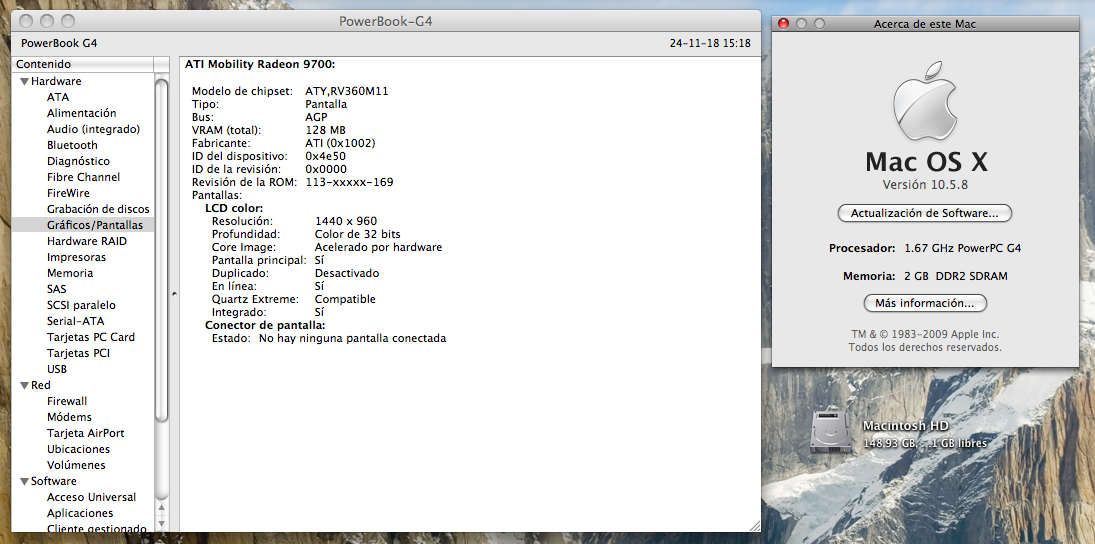The width and height of the screenshot is (1095, 544).
Task: Close the Acerca de este Mac window
Action: (x=783, y=24)
